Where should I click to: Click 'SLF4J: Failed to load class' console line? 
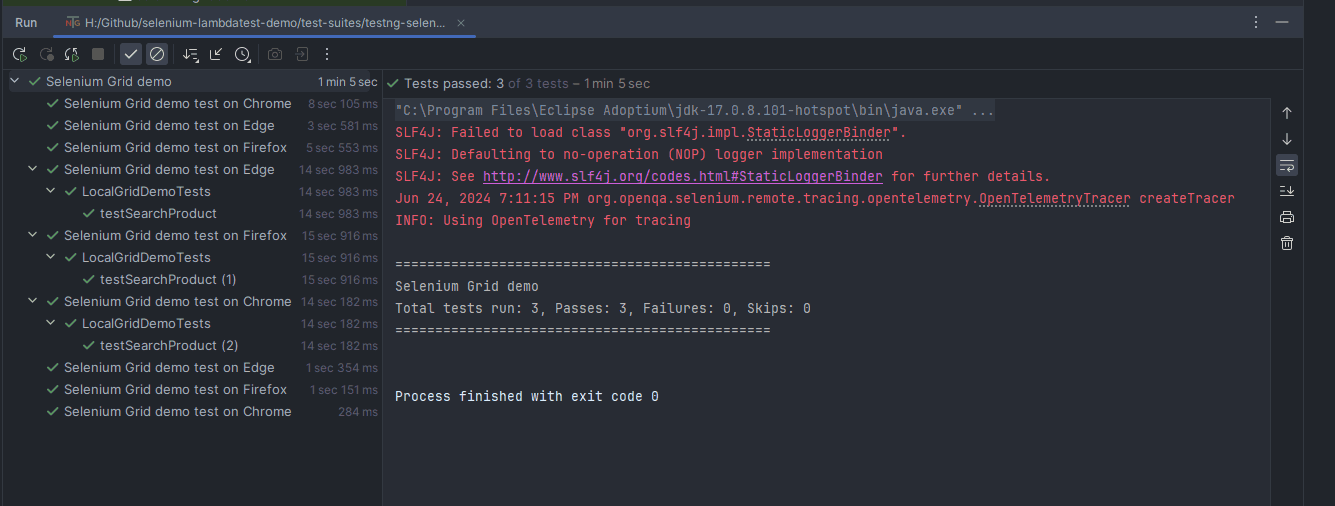point(651,133)
